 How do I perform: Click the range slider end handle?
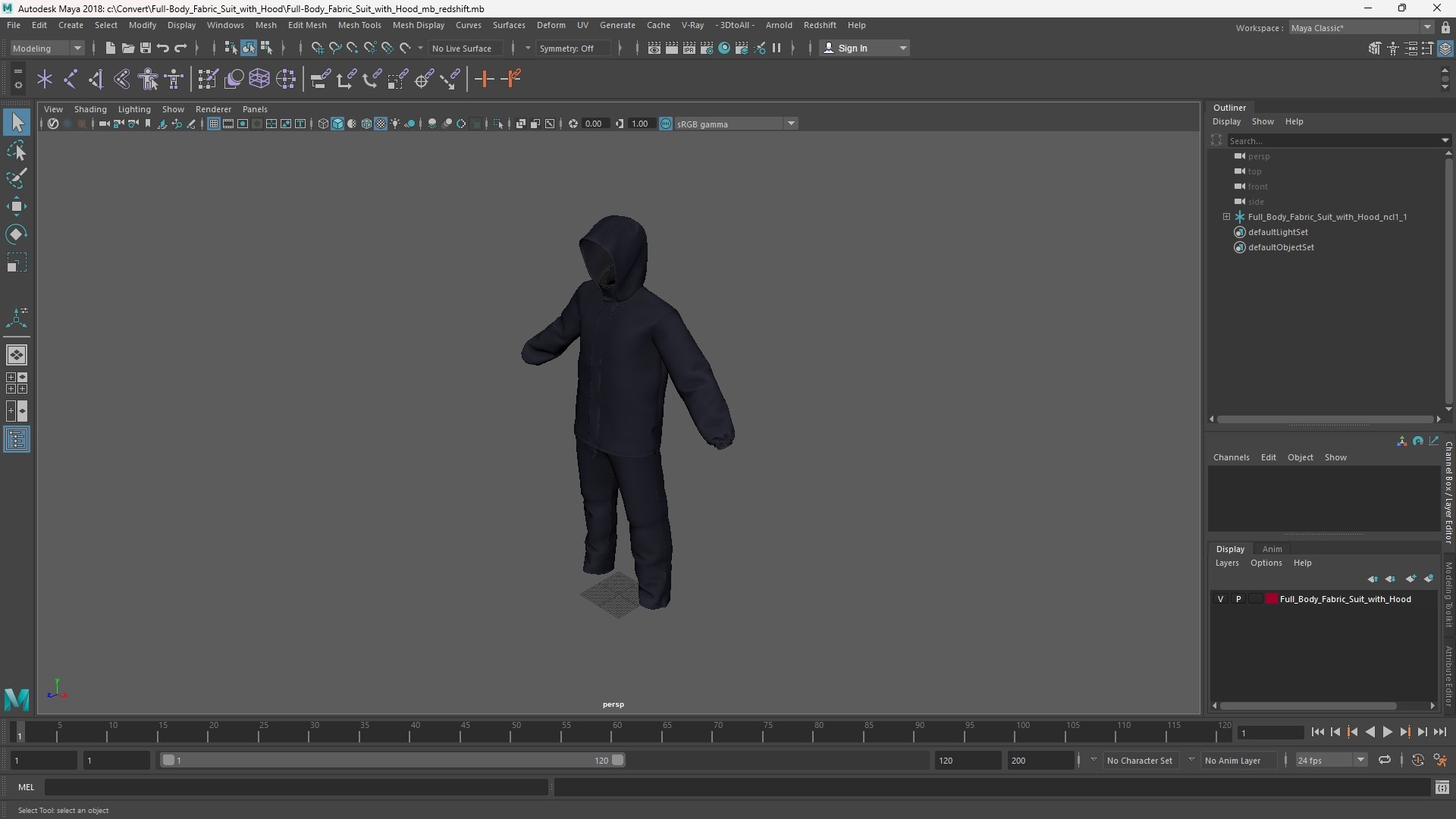coord(618,760)
